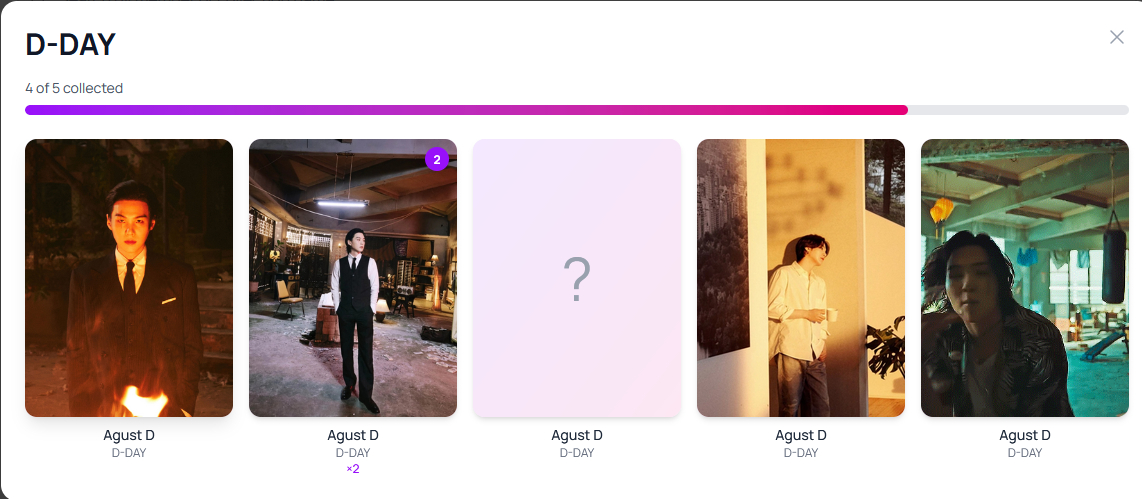Image resolution: width=1142 pixels, height=499 pixels.
Task: Select Agust D label under the duplicate card
Action: pyautogui.click(x=353, y=436)
